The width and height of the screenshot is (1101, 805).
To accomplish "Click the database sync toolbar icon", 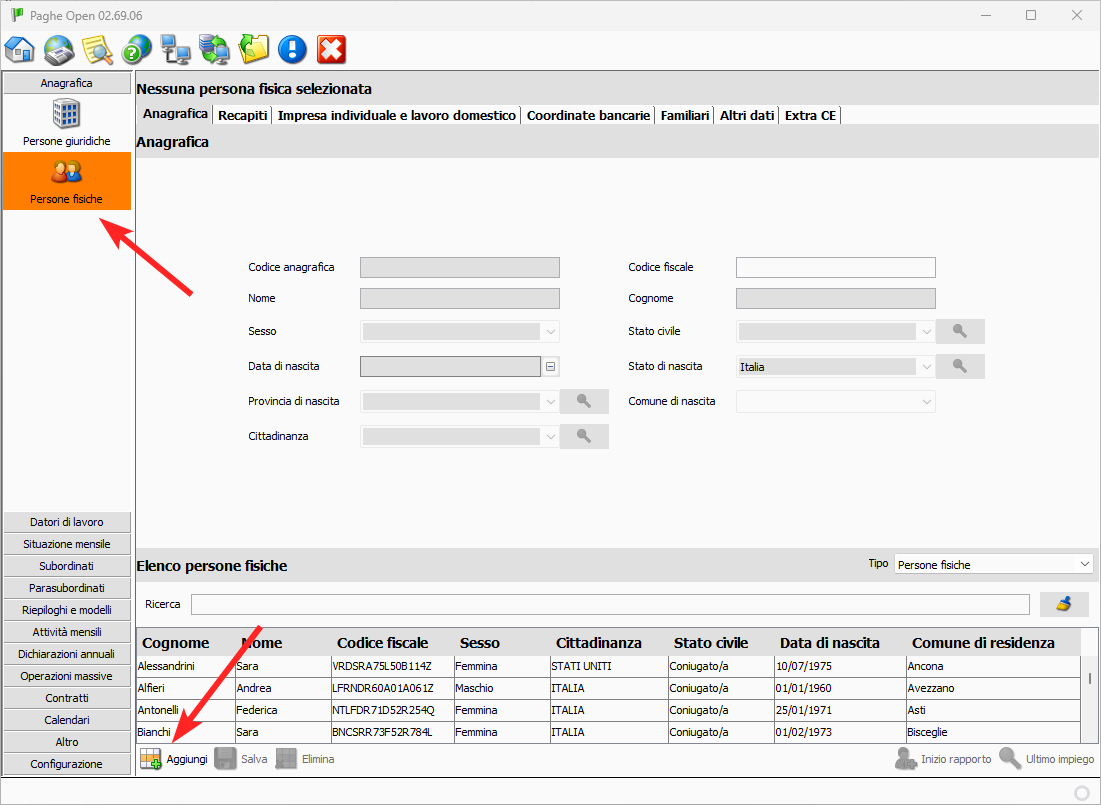I will [x=214, y=49].
